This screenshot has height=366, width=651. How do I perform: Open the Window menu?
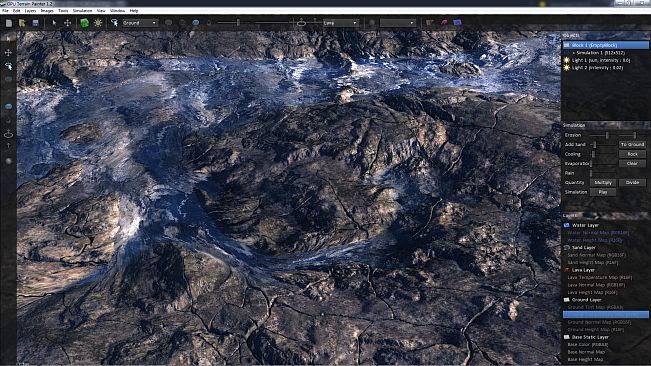point(117,11)
